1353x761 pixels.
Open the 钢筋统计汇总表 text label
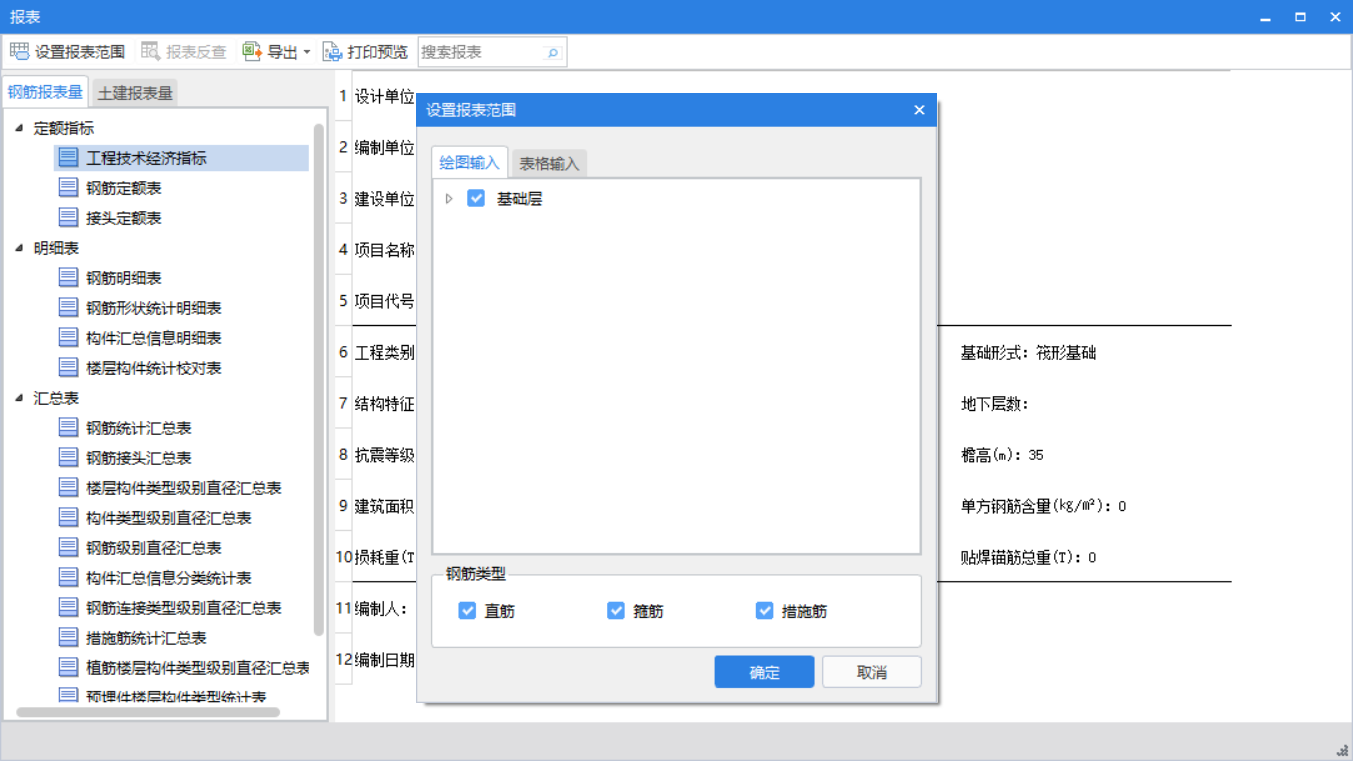tap(139, 428)
